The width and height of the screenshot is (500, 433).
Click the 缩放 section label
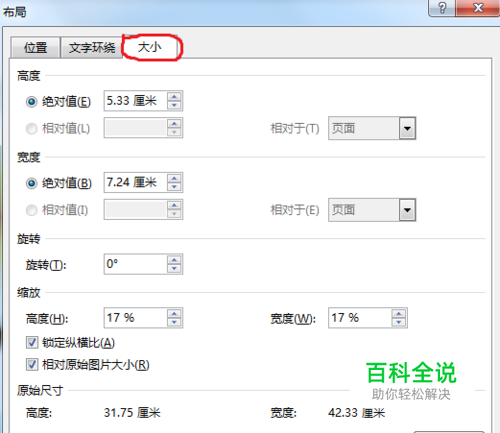click(x=29, y=293)
